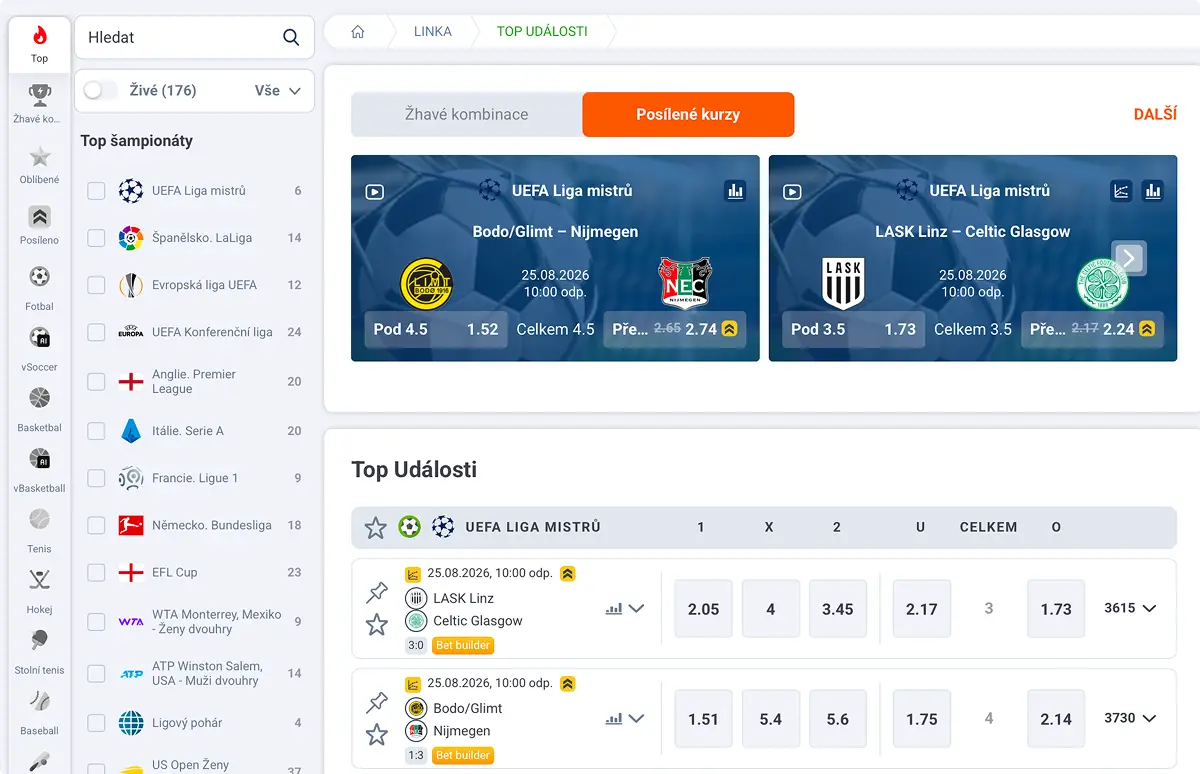Select vBasketball in the sports sidebar

(x=40, y=470)
